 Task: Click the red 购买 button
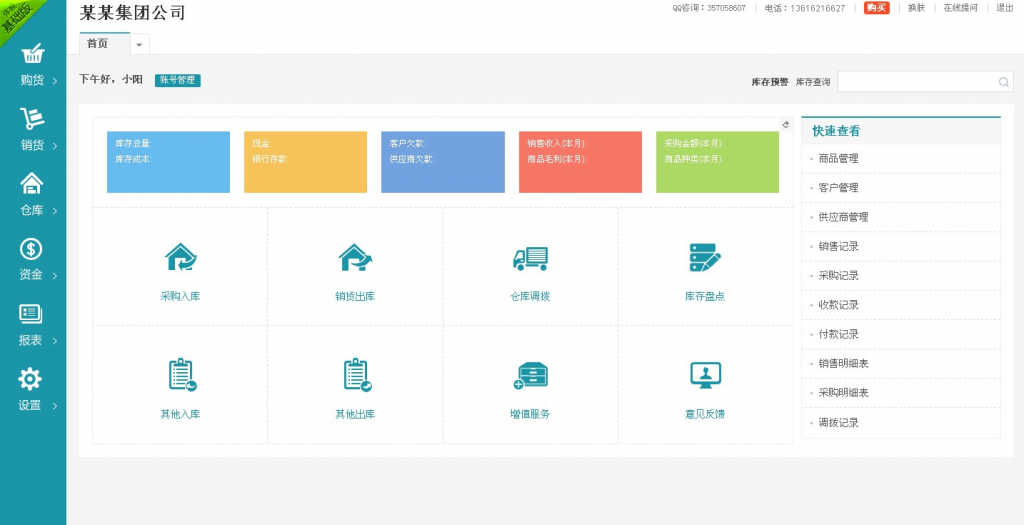(876, 8)
